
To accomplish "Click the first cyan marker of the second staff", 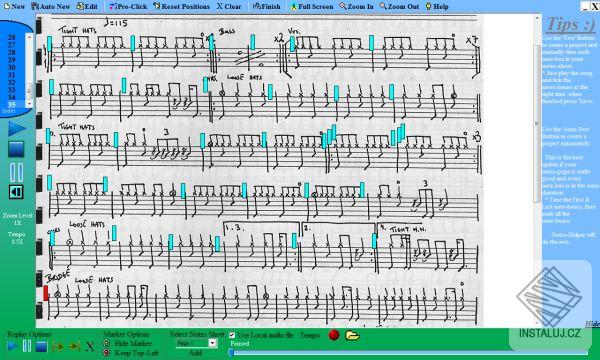I will 51,87.
